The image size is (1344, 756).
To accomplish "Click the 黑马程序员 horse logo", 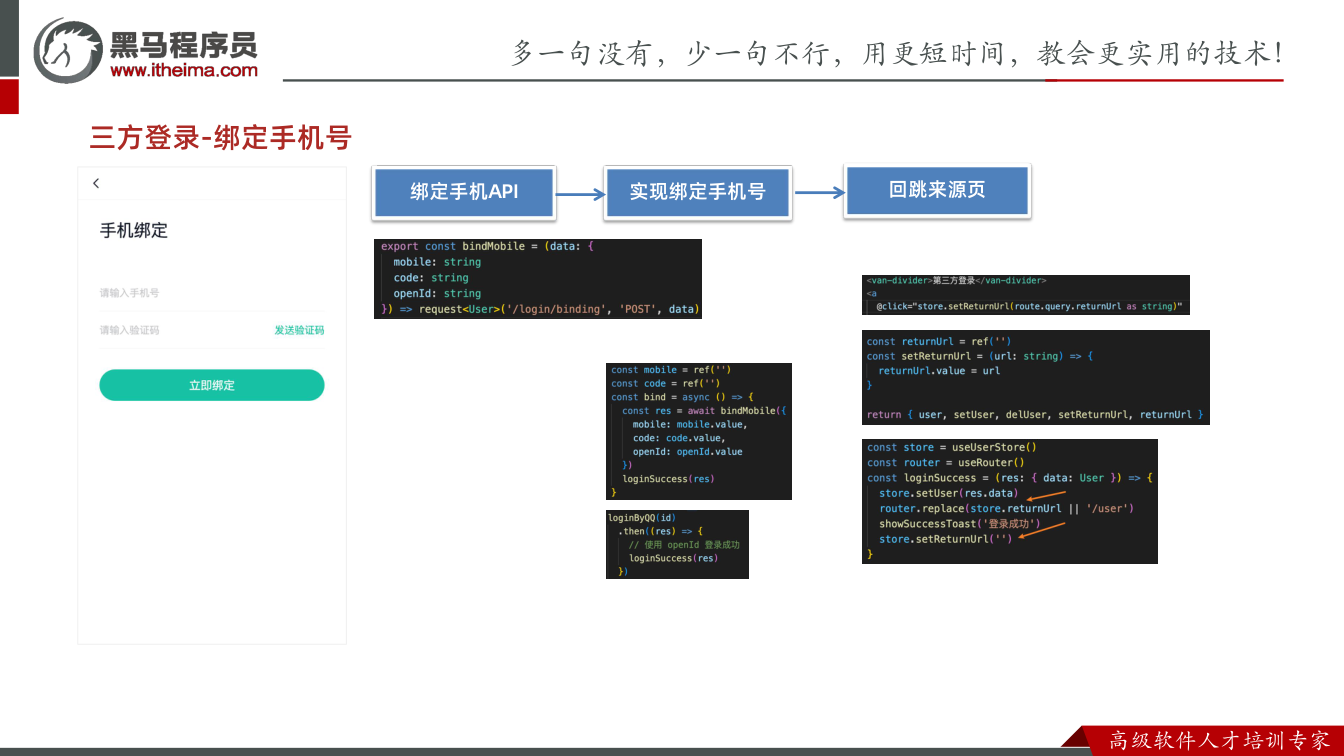I will [68, 51].
